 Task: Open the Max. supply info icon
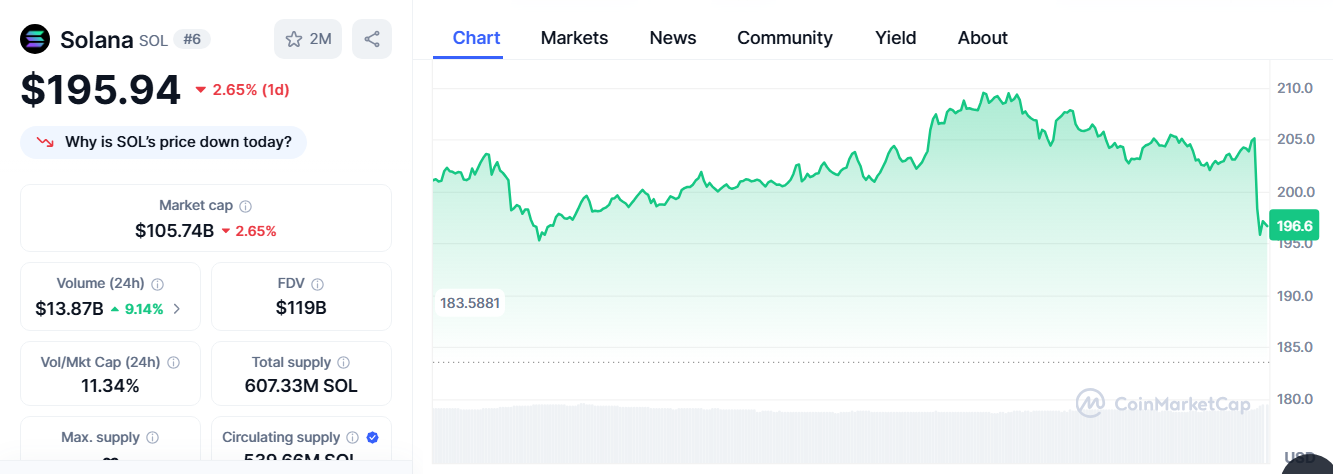152,438
